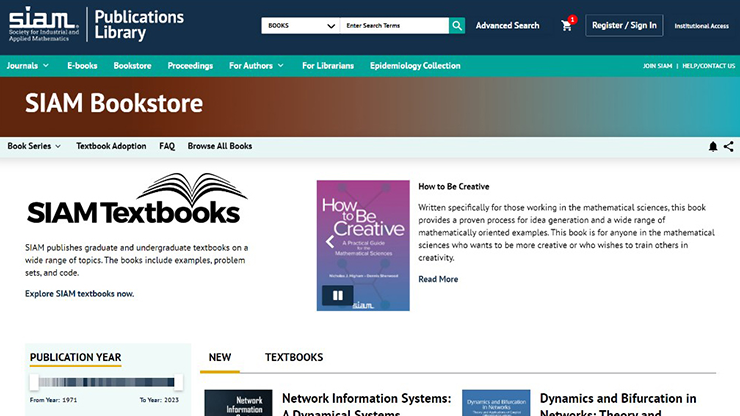Expand the Journals menu

tap(27, 66)
